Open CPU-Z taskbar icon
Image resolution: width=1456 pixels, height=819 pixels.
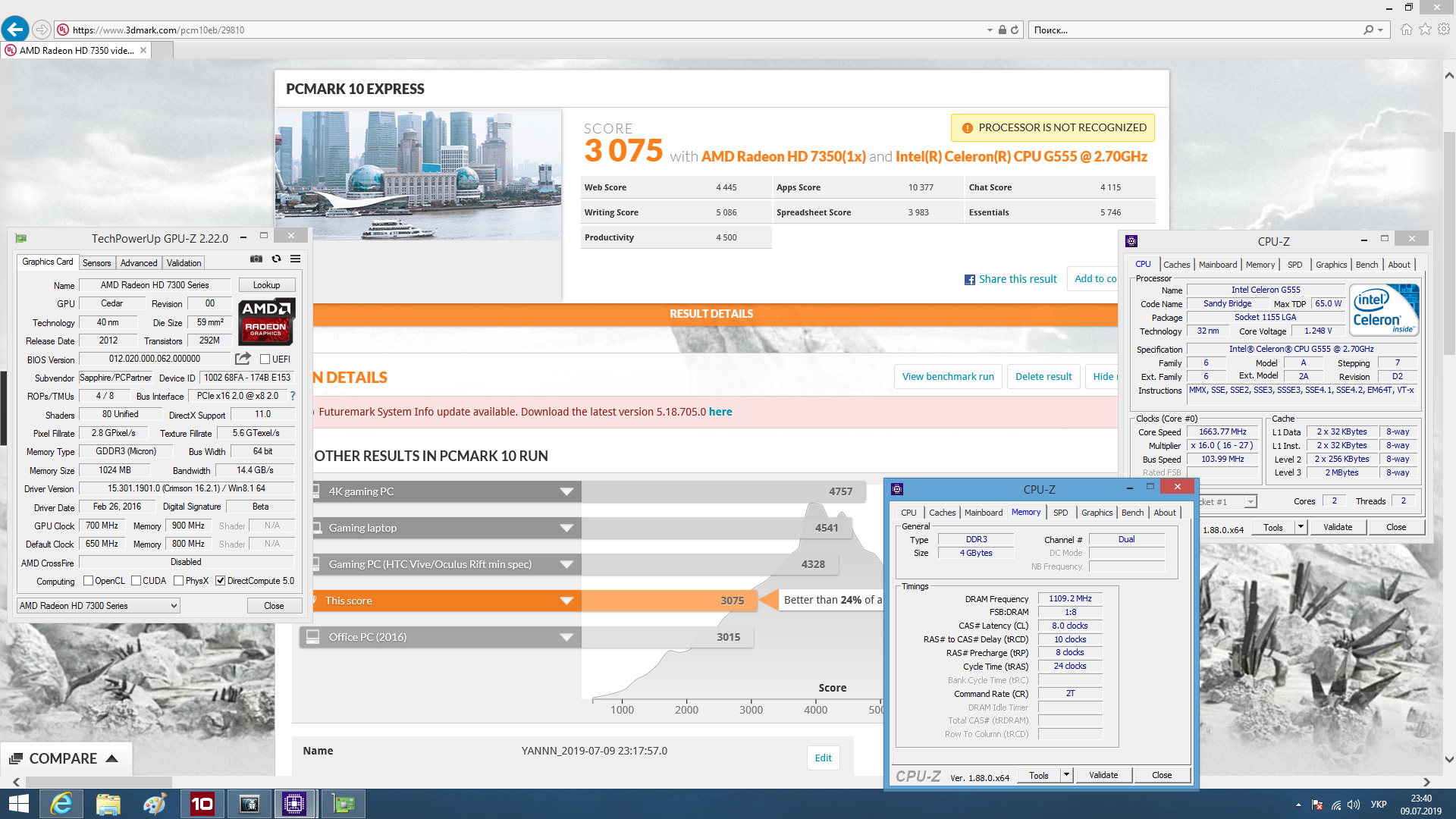coord(294,804)
